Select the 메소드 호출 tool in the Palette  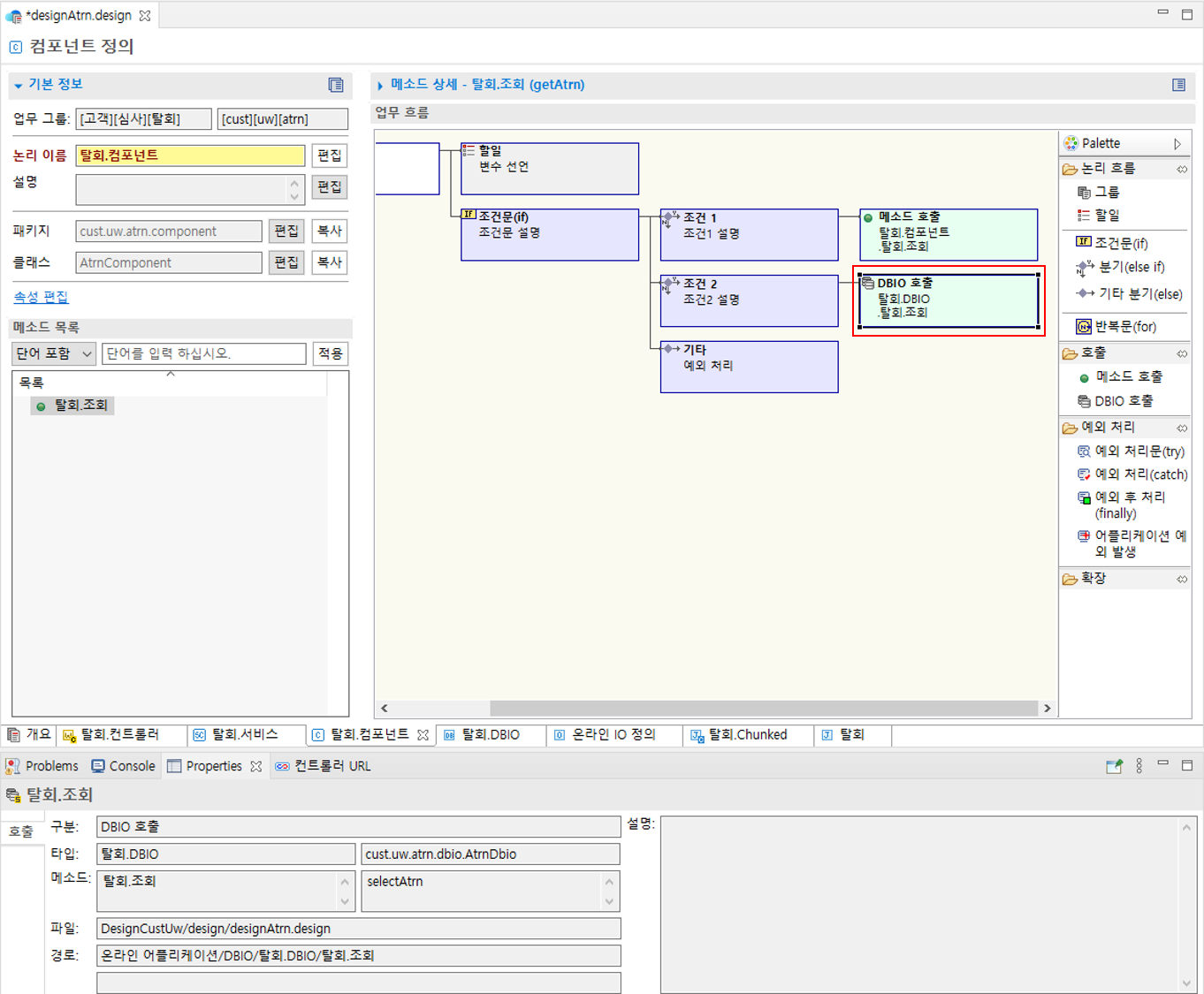coord(1129,376)
